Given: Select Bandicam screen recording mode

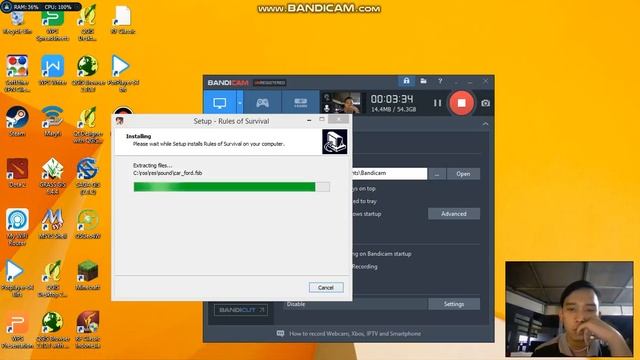Looking at the screenshot, I should (x=220, y=103).
